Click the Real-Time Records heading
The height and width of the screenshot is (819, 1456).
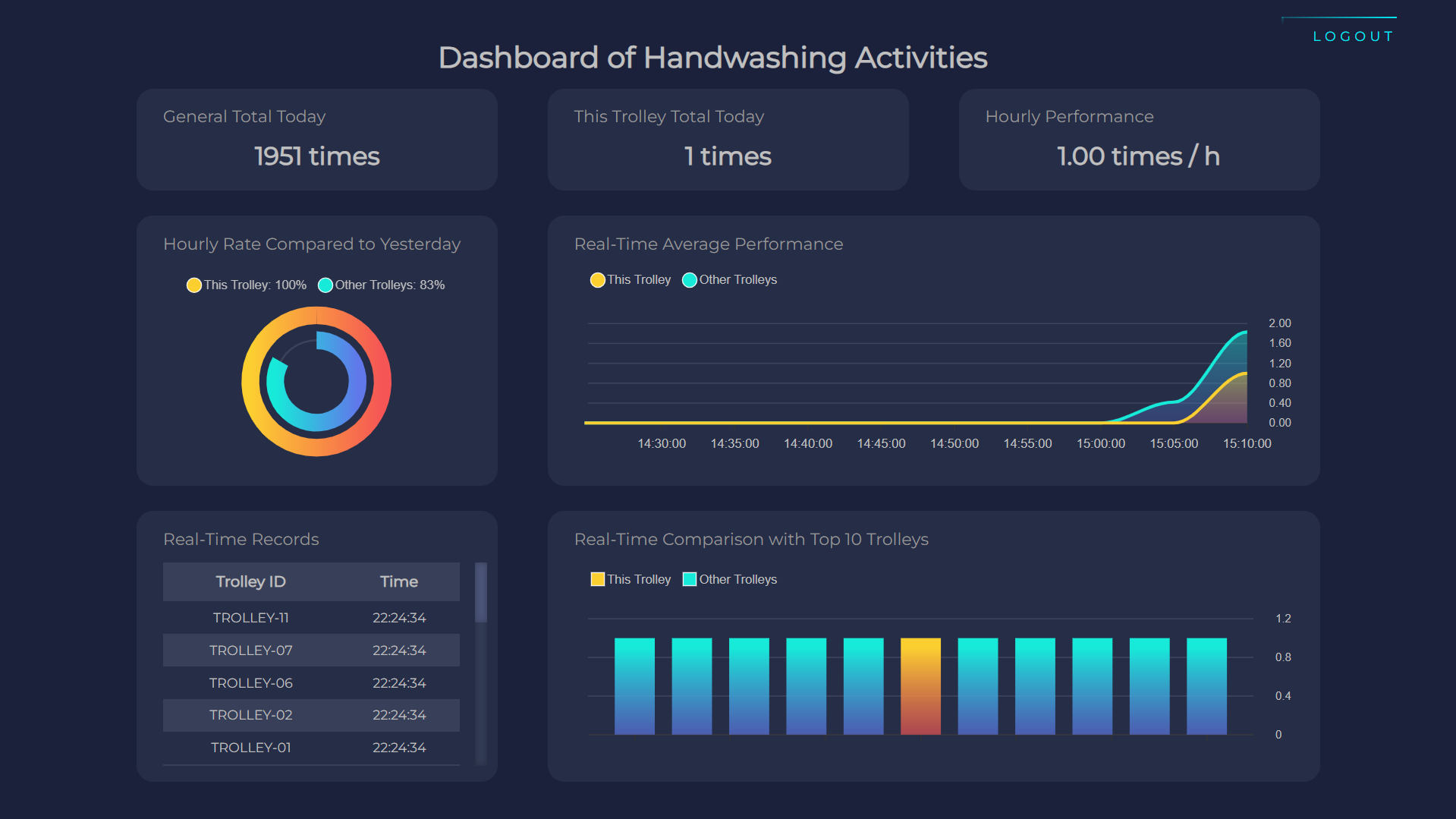241,540
